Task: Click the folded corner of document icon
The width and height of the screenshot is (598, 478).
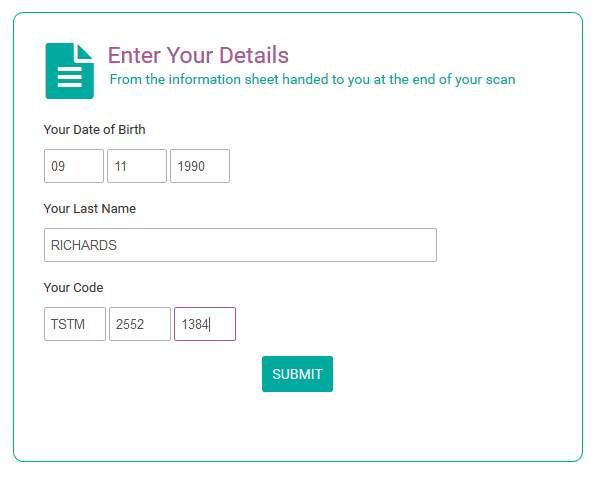Action: click(x=85, y=52)
